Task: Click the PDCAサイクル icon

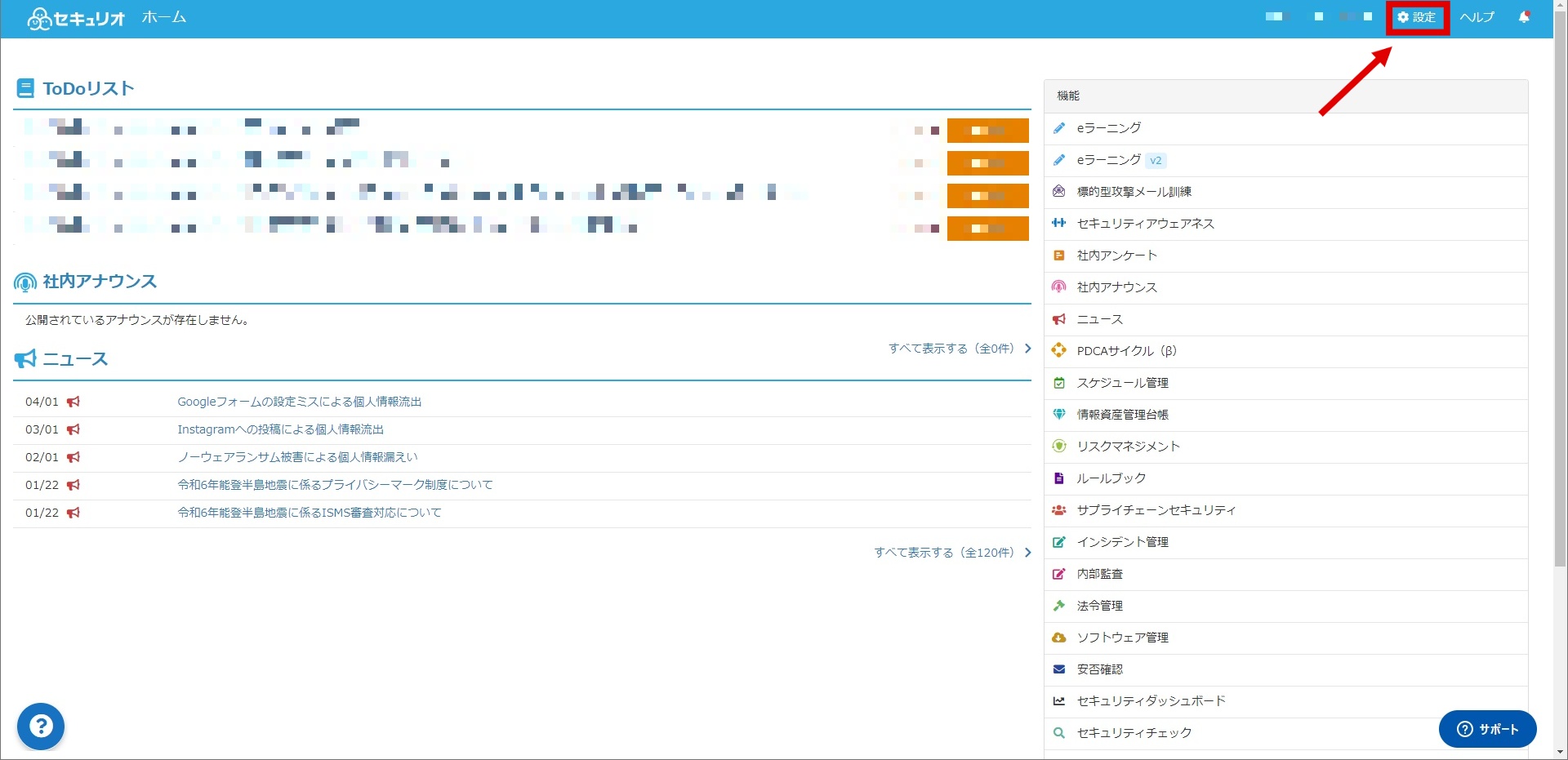Action: (x=1059, y=351)
